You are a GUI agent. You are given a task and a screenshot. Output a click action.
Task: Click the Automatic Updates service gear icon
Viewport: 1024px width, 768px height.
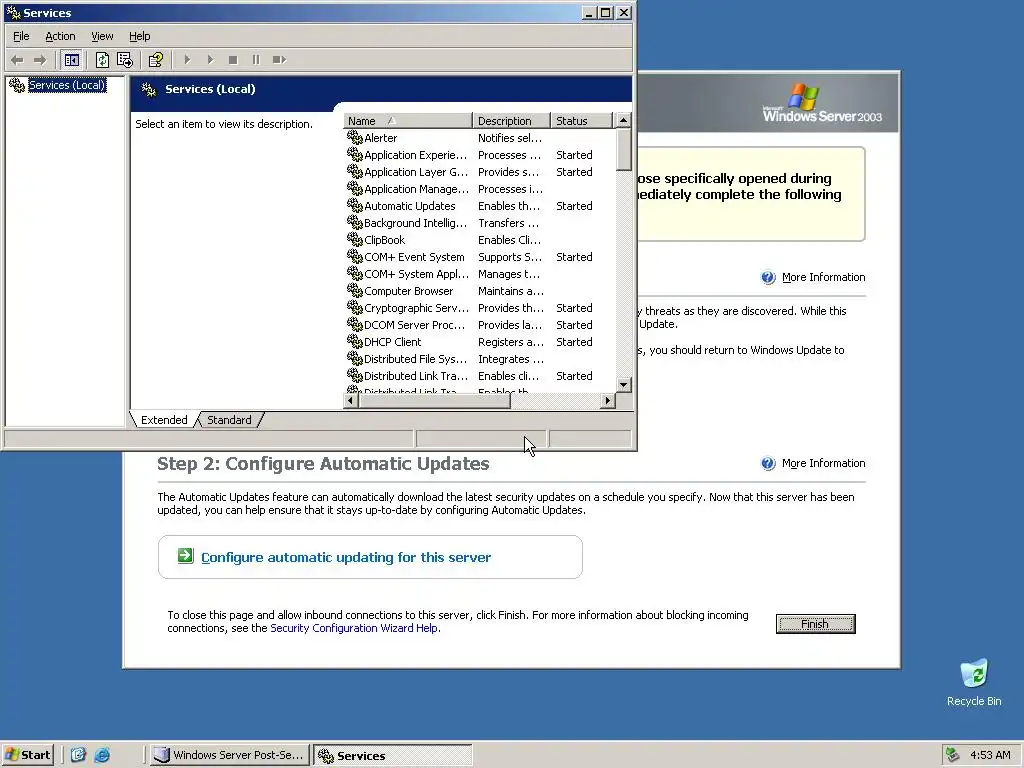[x=355, y=206]
